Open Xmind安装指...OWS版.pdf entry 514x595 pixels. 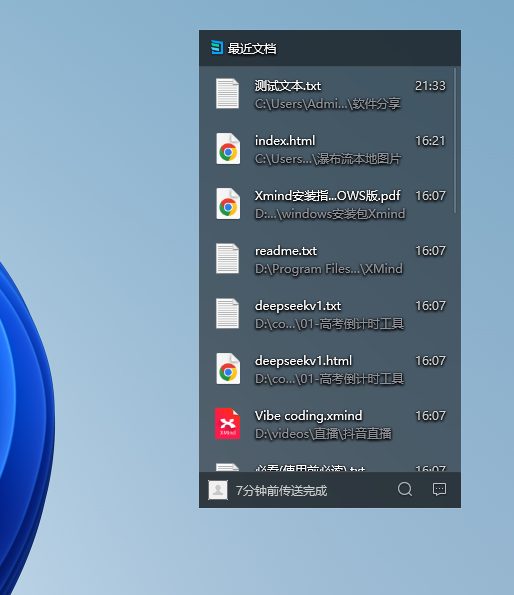[327, 196]
